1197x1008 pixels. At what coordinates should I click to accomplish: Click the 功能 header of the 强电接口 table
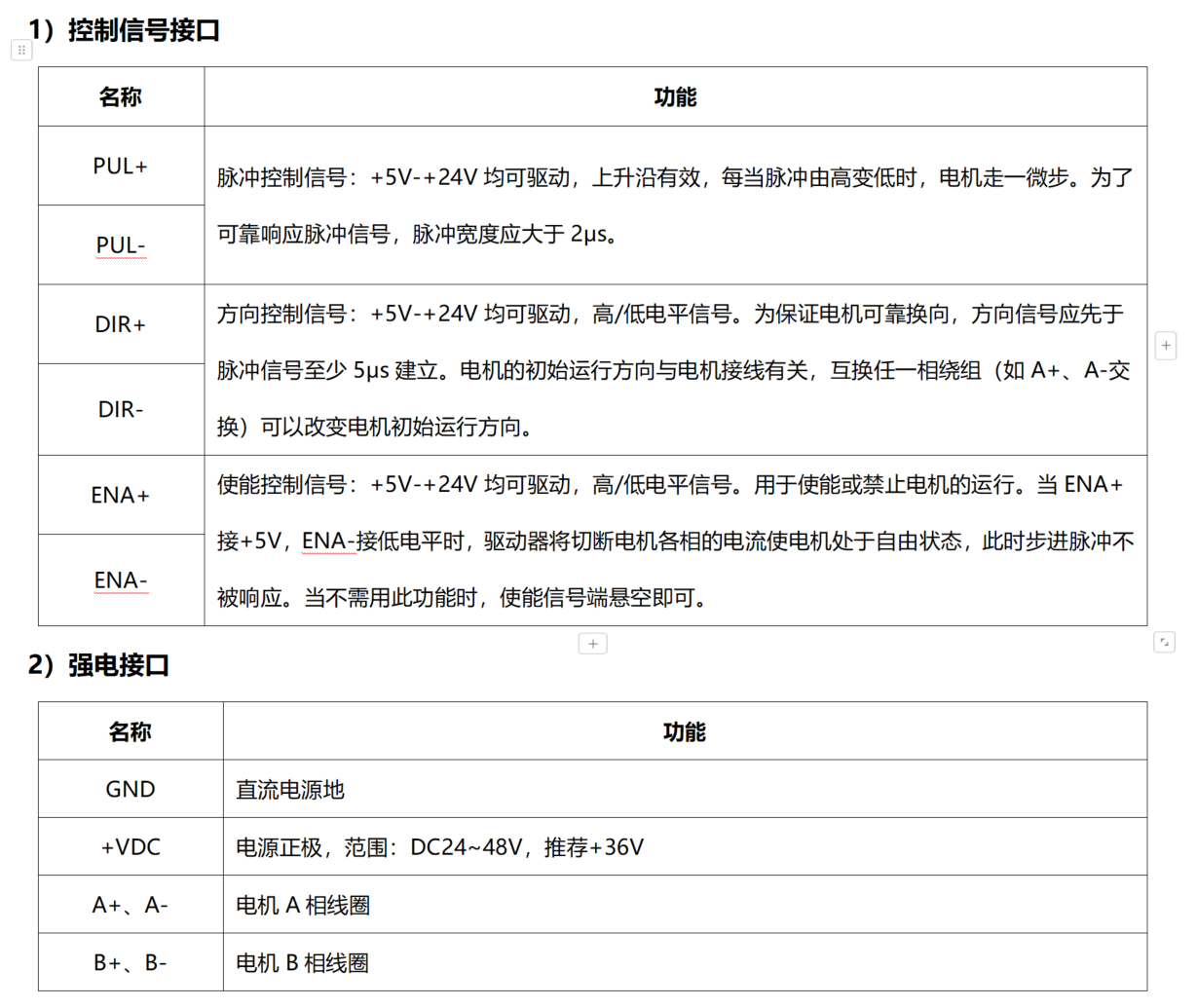(685, 731)
